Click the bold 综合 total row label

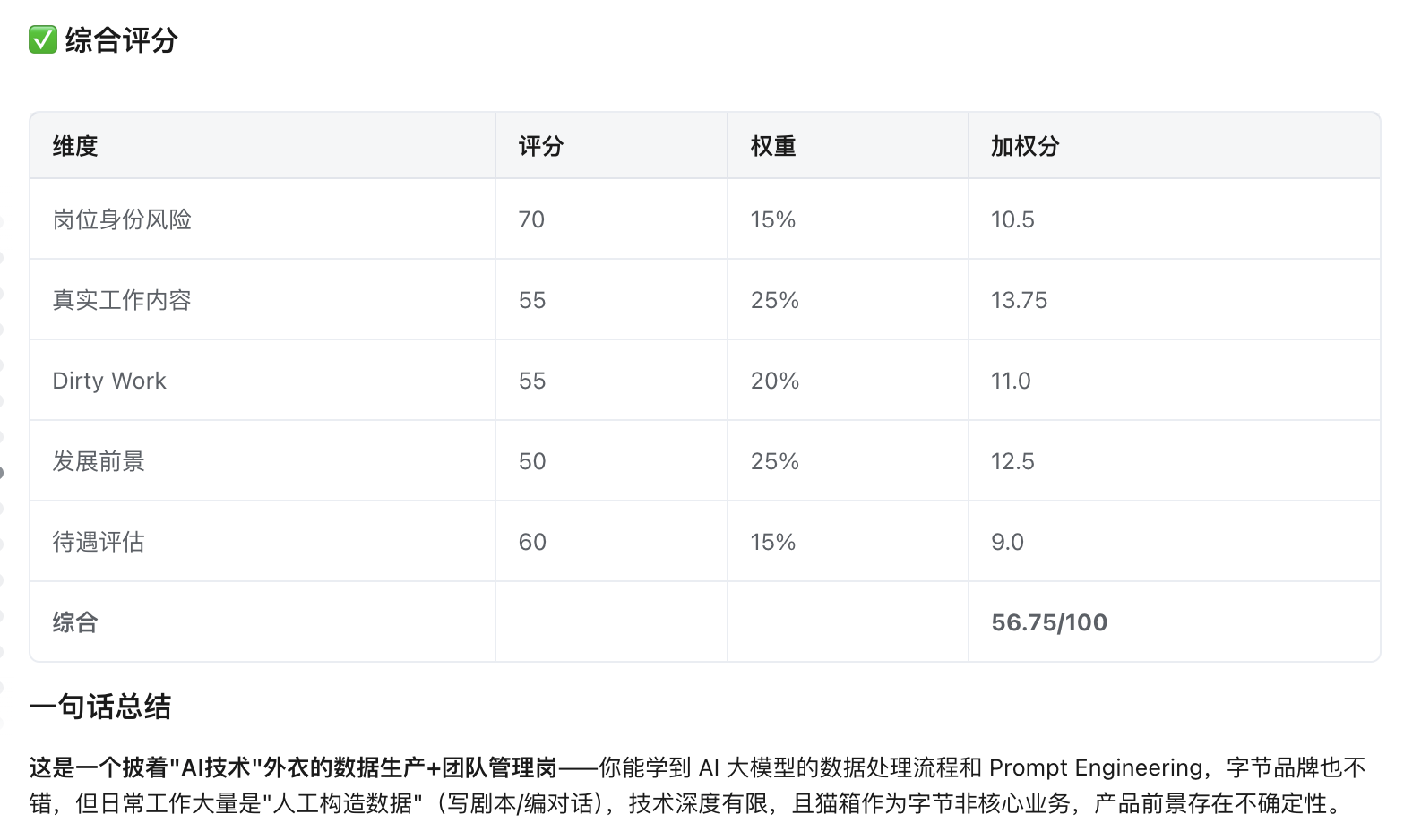click(75, 622)
